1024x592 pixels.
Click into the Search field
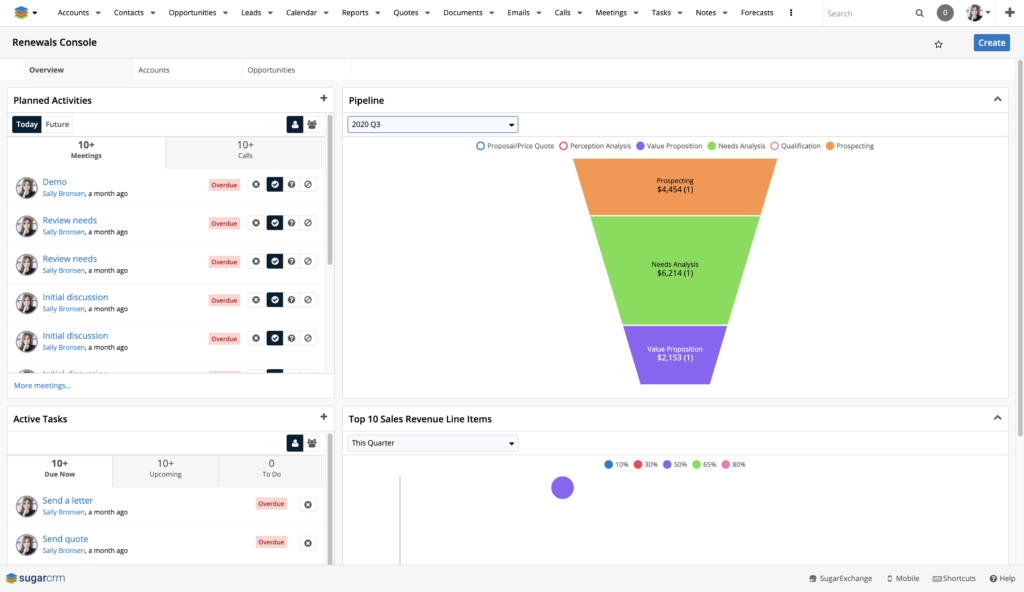pos(866,13)
